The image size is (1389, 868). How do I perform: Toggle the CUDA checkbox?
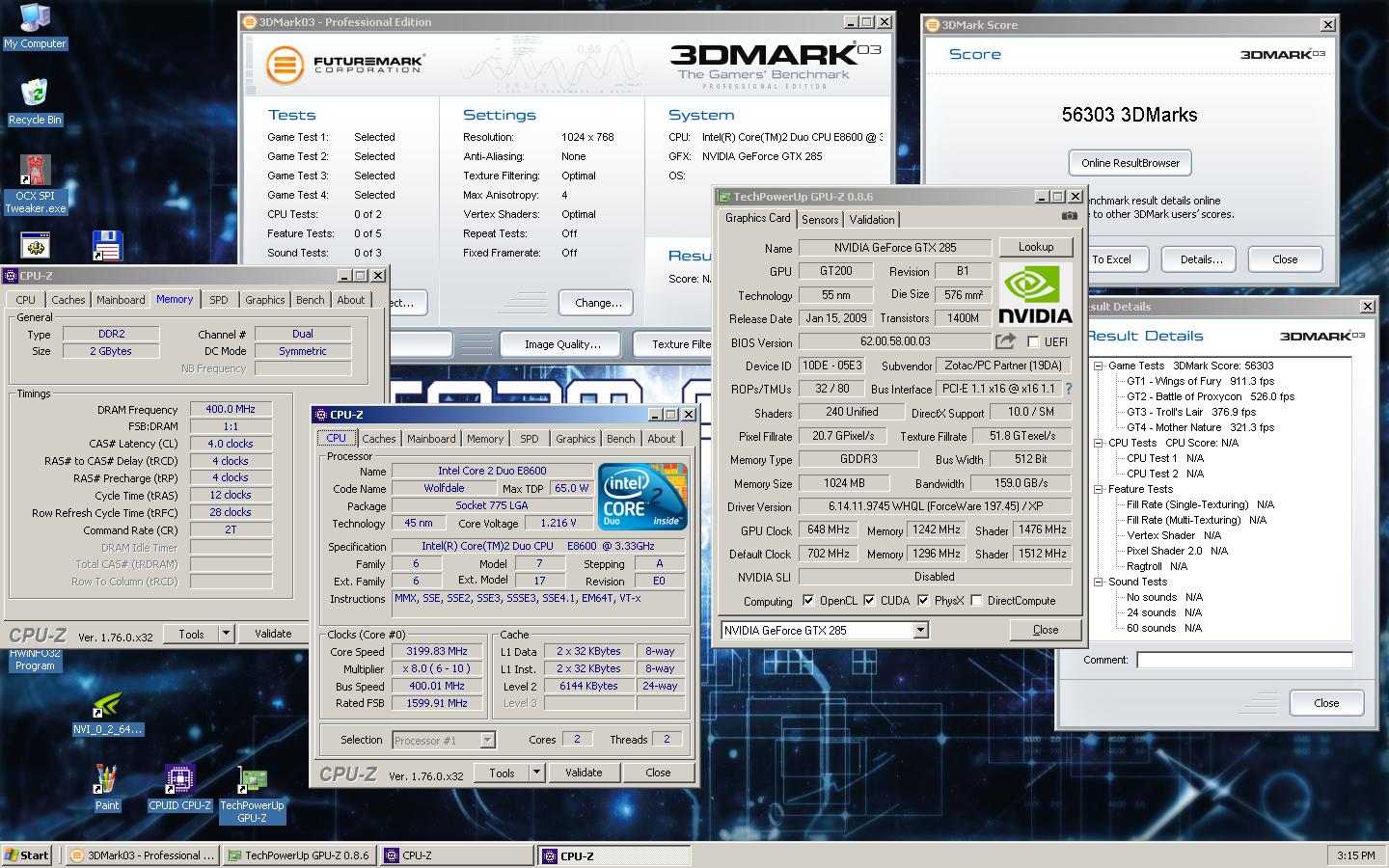[869, 601]
